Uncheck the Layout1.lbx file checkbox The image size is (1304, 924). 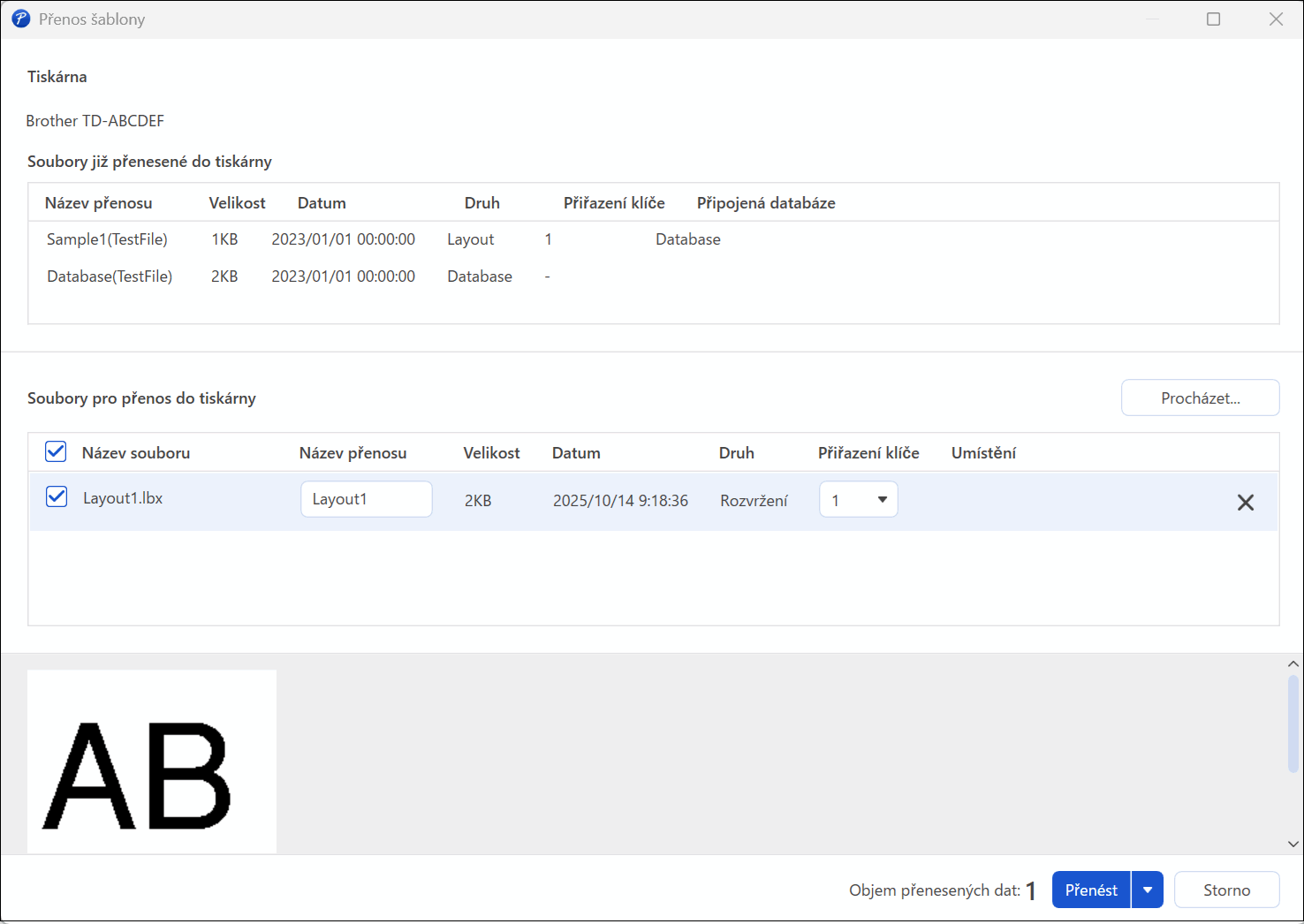point(57,497)
